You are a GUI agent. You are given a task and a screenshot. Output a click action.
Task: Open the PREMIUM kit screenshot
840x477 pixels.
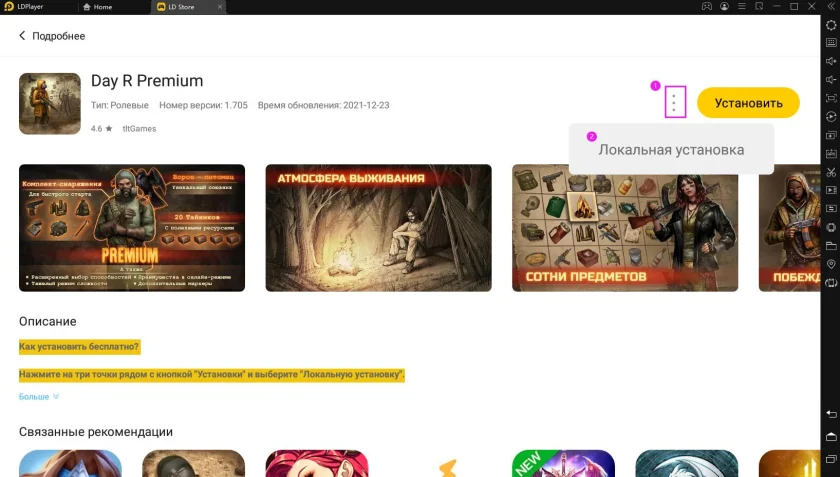[132, 228]
